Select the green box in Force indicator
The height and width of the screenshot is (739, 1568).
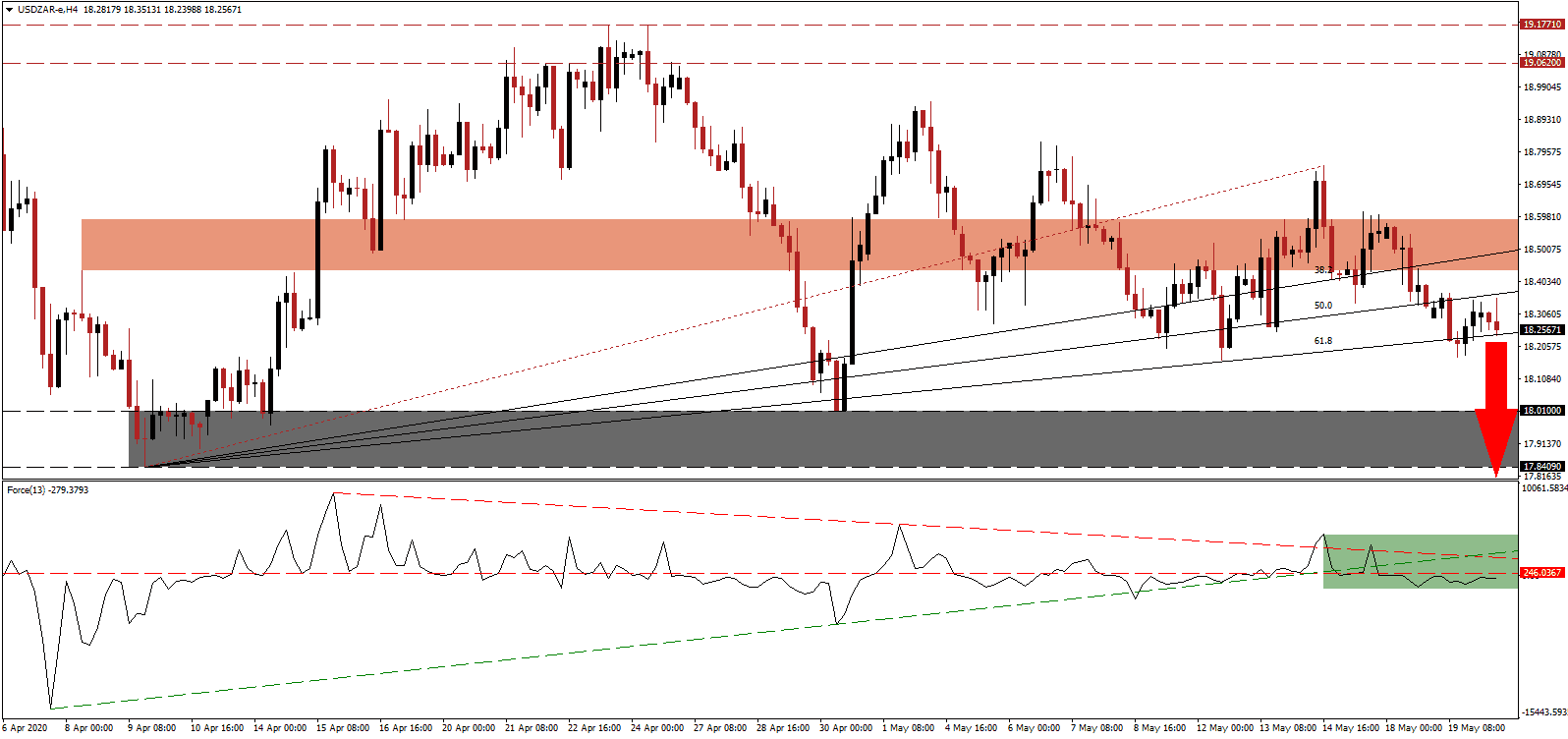(x=1420, y=561)
